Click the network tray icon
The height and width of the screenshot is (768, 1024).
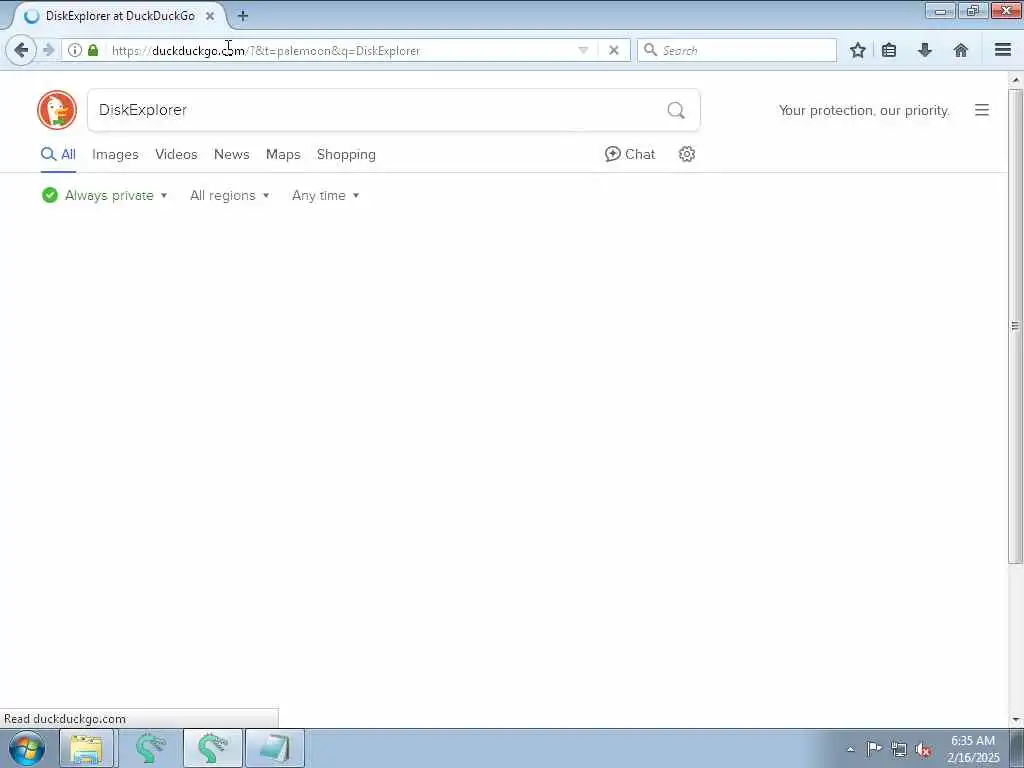899,749
